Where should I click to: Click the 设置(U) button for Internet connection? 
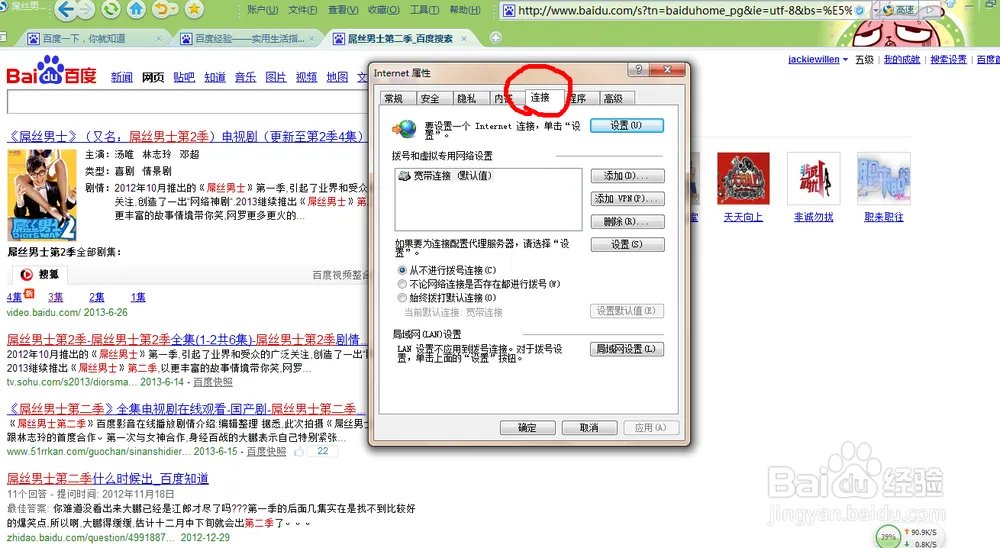(626, 126)
